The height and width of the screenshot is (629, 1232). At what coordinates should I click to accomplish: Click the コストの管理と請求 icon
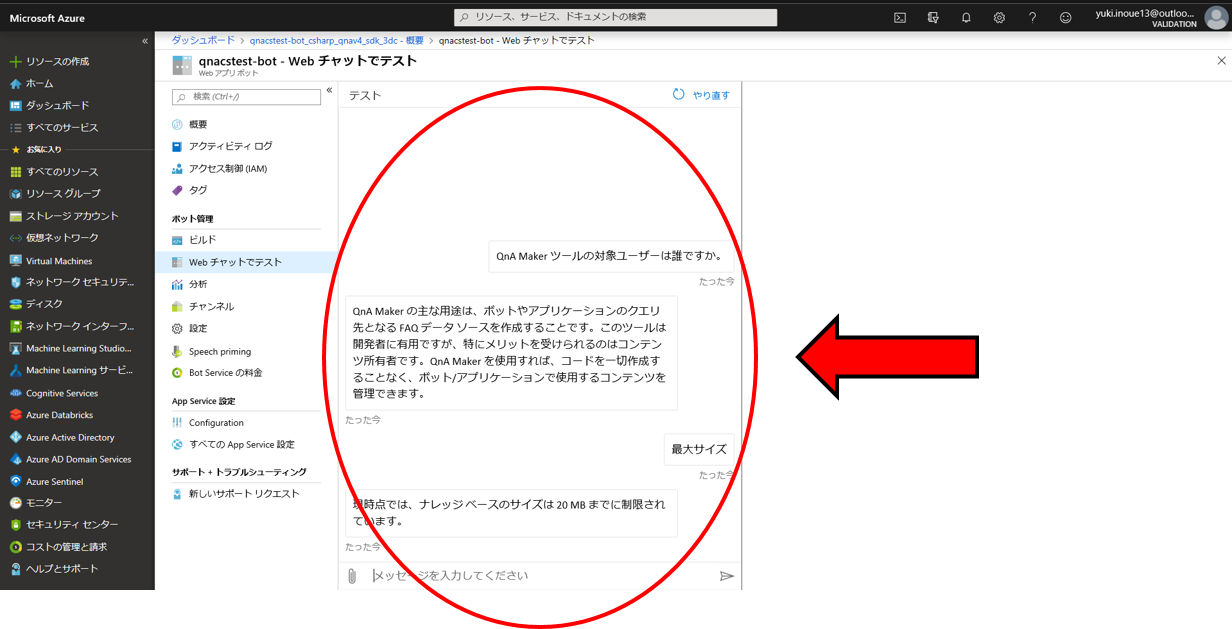point(15,547)
